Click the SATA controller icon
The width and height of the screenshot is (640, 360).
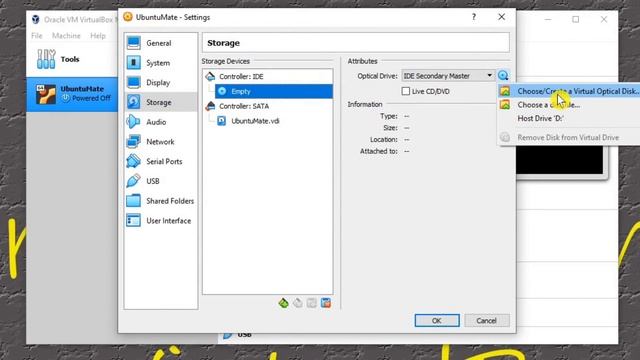tap(210, 106)
